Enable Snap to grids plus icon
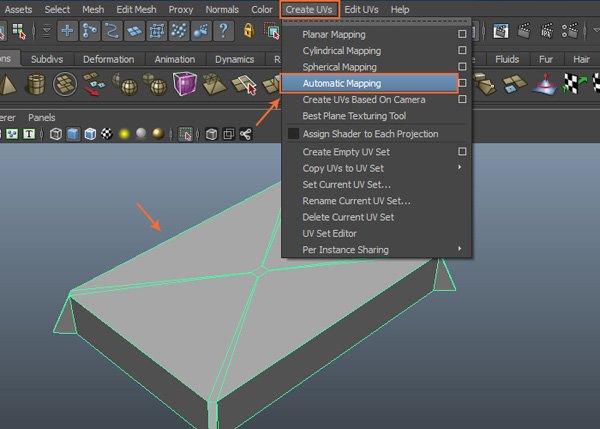 pos(67,31)
